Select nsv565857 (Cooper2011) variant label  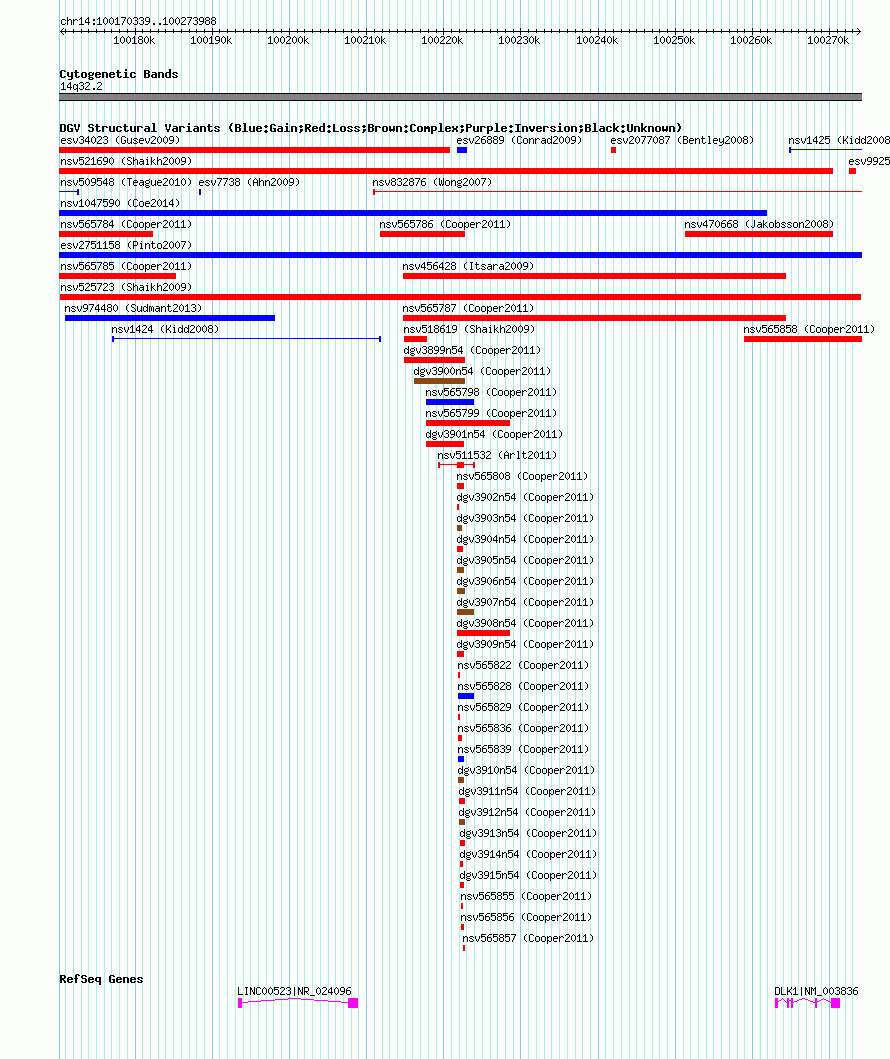[528, 938]
